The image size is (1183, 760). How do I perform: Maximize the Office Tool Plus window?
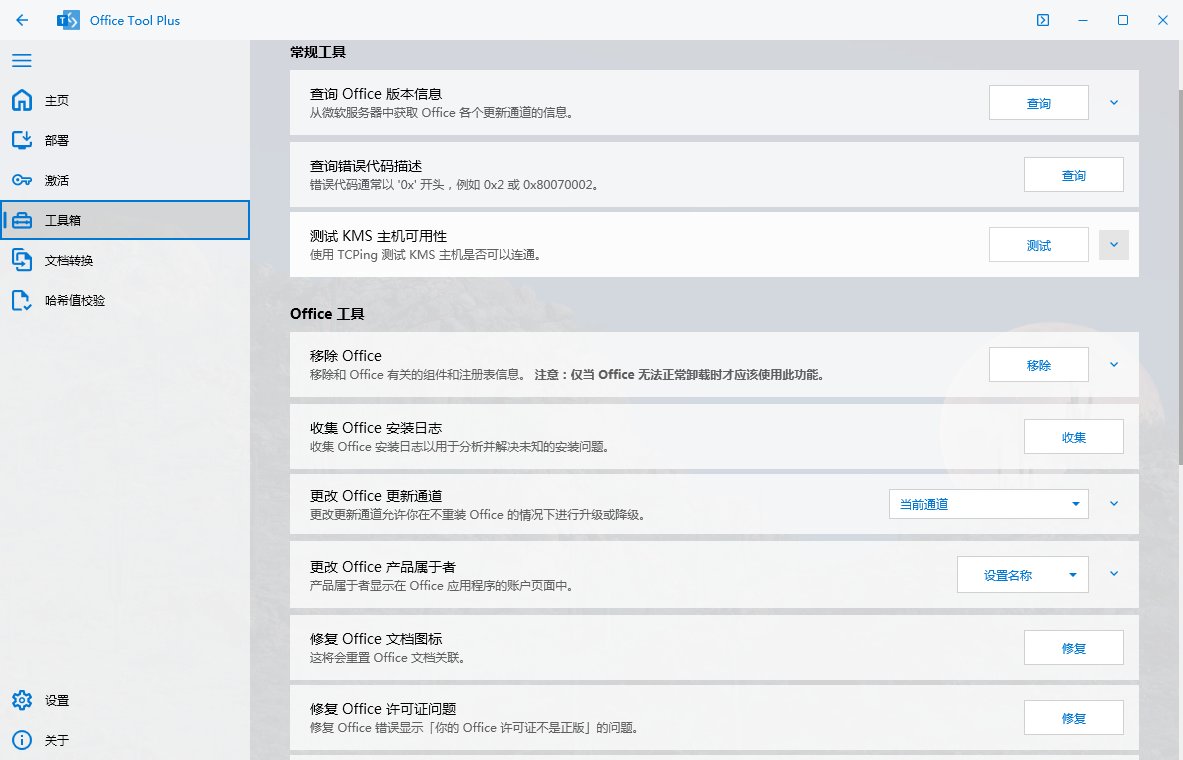1123,20
